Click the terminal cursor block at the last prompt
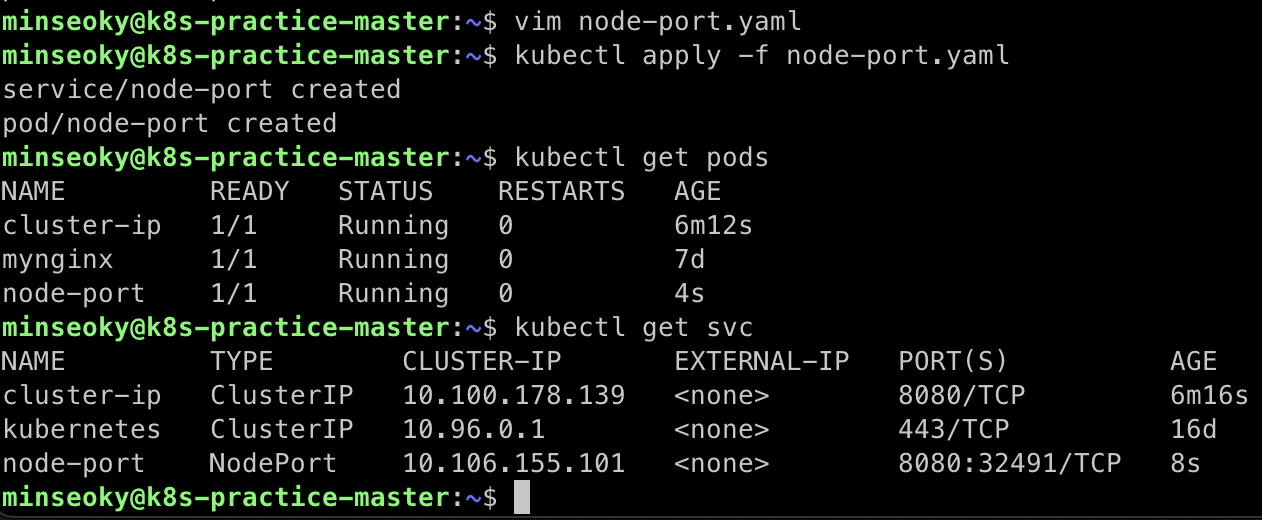1262x520 pixels. [521, 497]
